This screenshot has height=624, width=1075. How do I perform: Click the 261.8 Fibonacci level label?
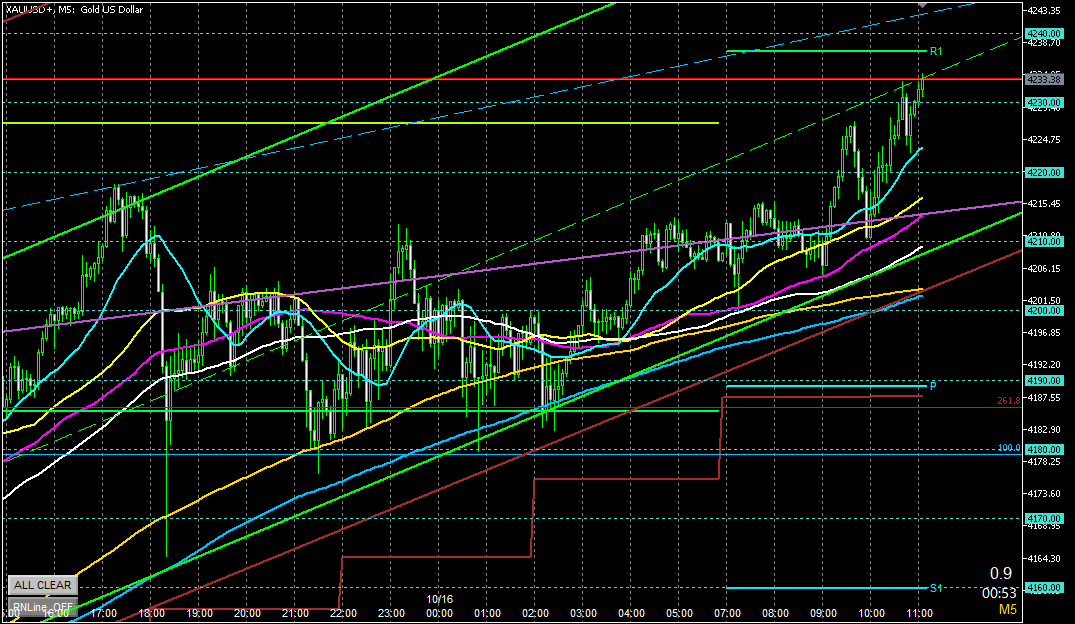click(1008, 400)
